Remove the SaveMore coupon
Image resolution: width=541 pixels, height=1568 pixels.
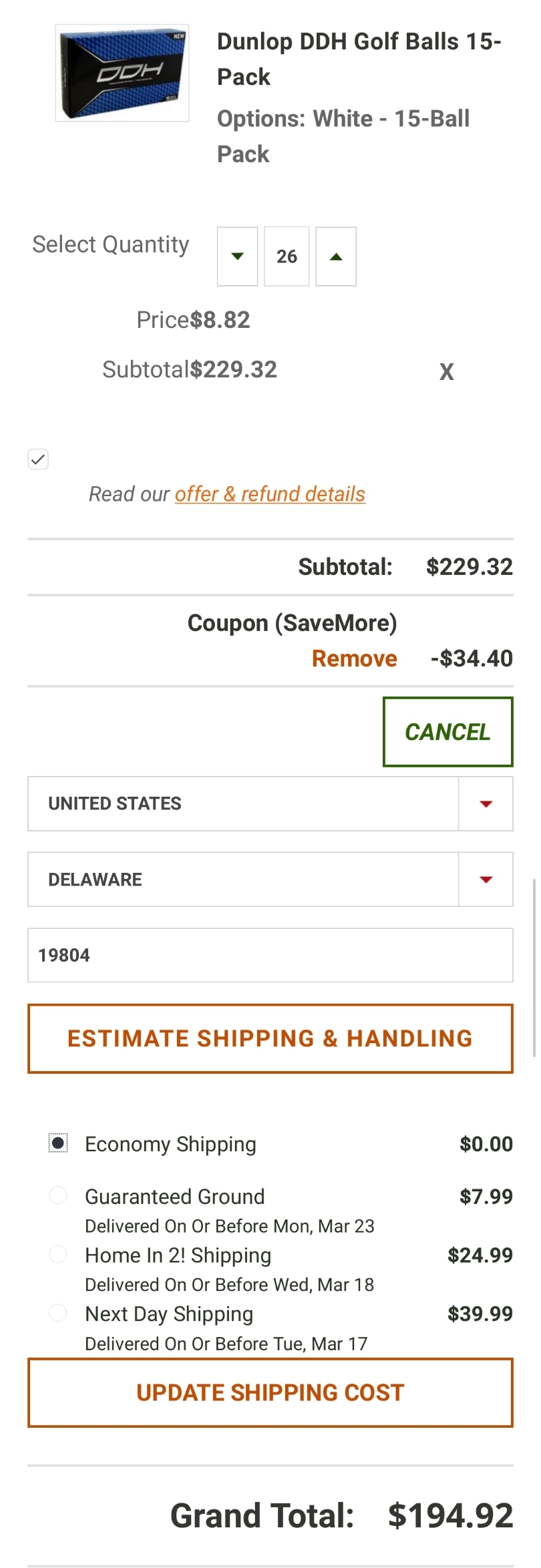tap(354, 658)
